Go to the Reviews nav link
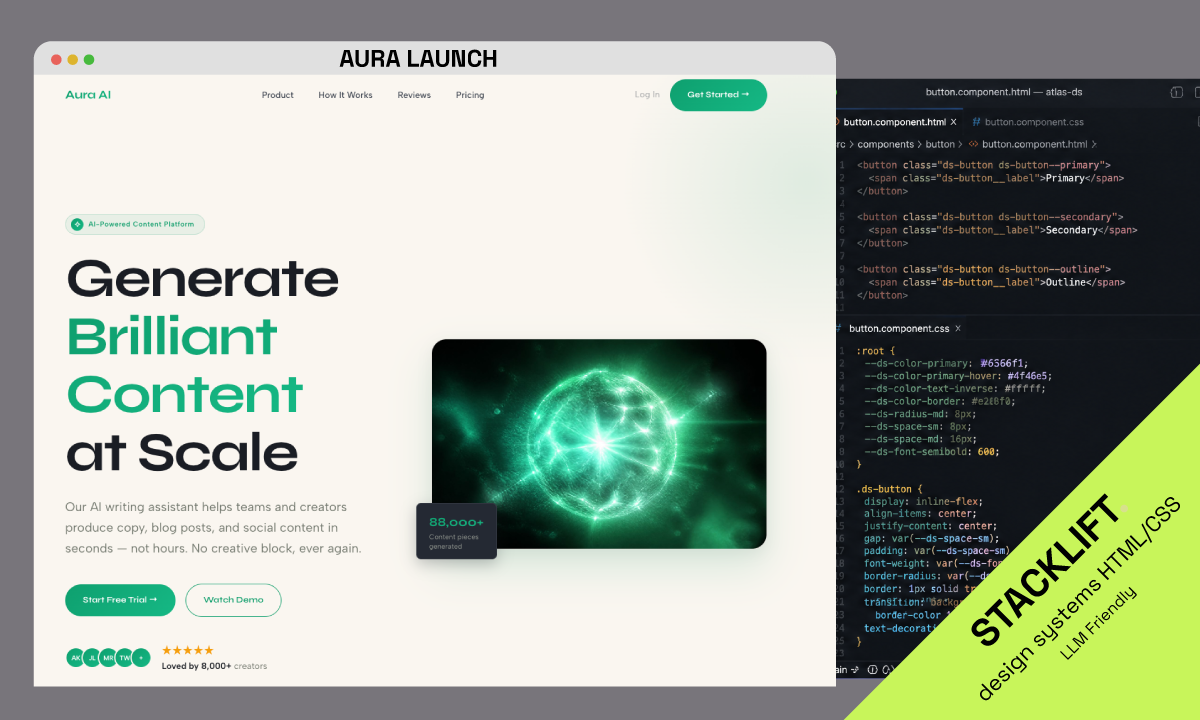This screenshot has width=1200, height=720. pos(414,95)
